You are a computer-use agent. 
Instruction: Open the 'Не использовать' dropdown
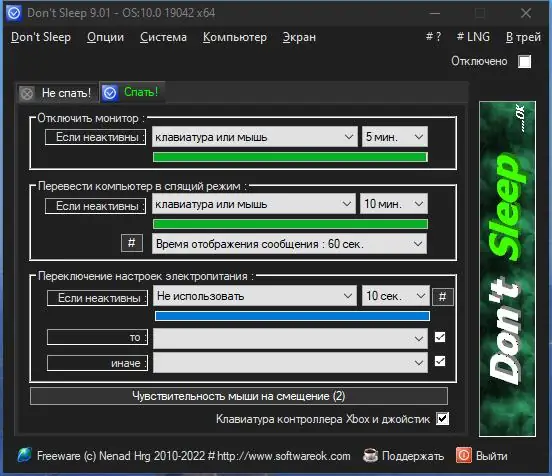255,296
